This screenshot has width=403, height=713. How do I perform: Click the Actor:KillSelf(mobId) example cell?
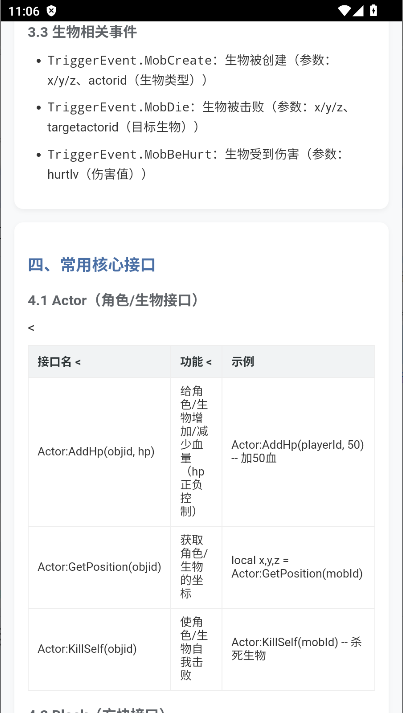coord(298,649)
